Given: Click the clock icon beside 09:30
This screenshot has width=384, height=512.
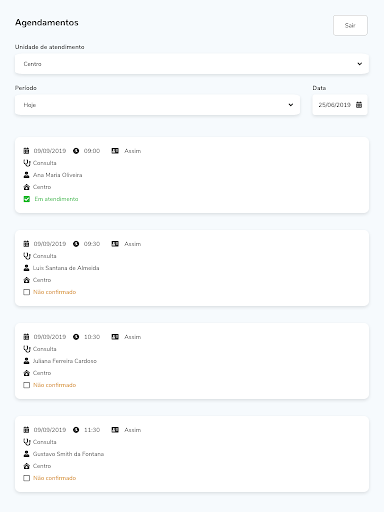Looking at the screenshot, I should click(76, 244).
